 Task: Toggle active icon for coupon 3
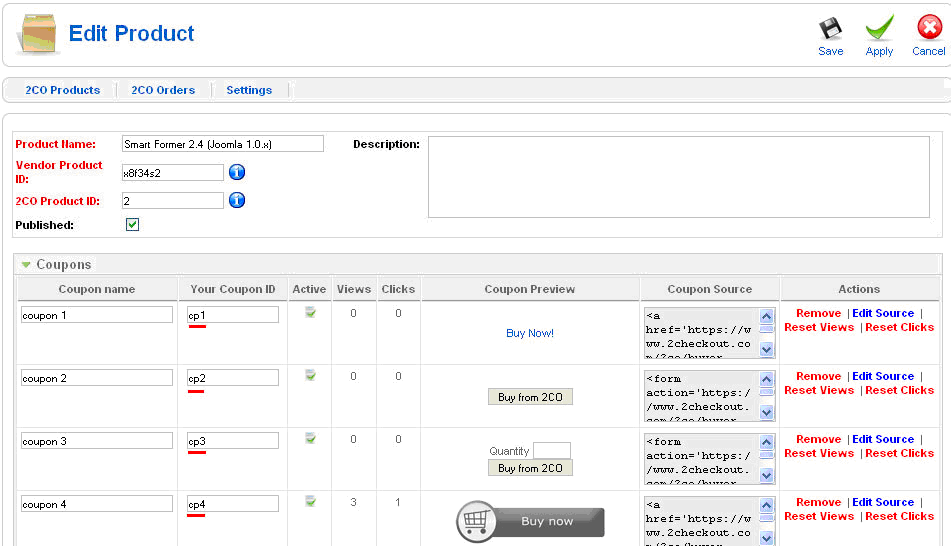click(310, 439)
